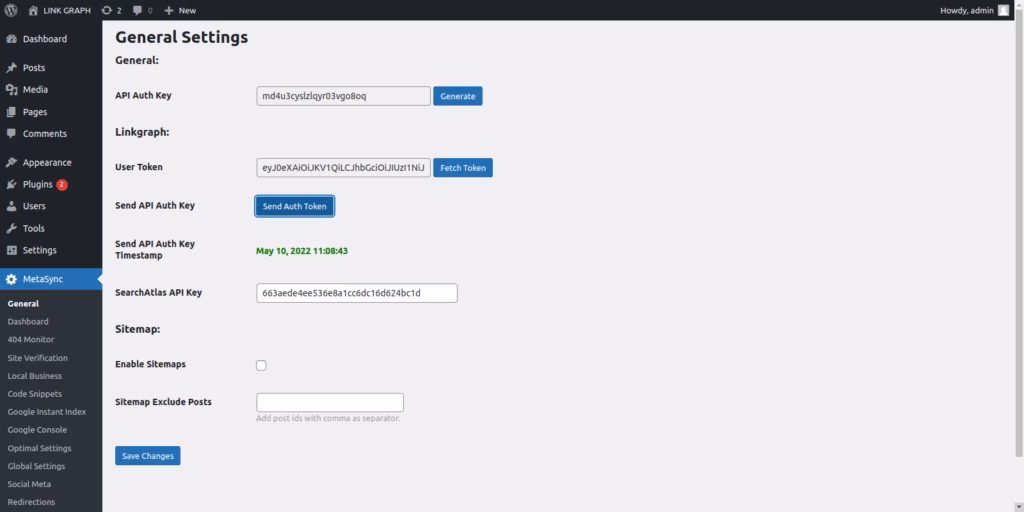This screenshot has height=512, width=1024.
Task: Enable Sitemaps checkbox
Action: (261, 365)
